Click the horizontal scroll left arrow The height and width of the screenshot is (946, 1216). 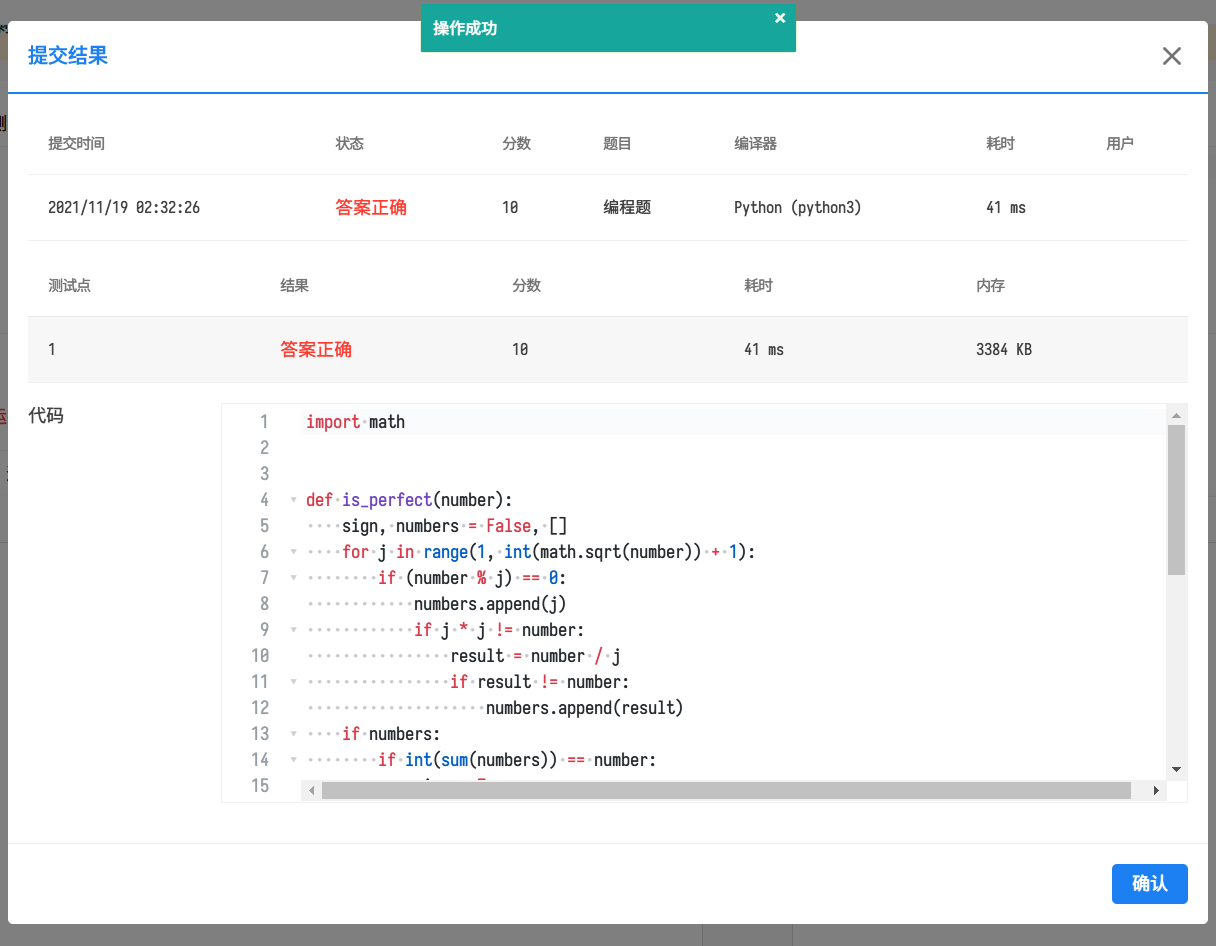tap(311, 791)
